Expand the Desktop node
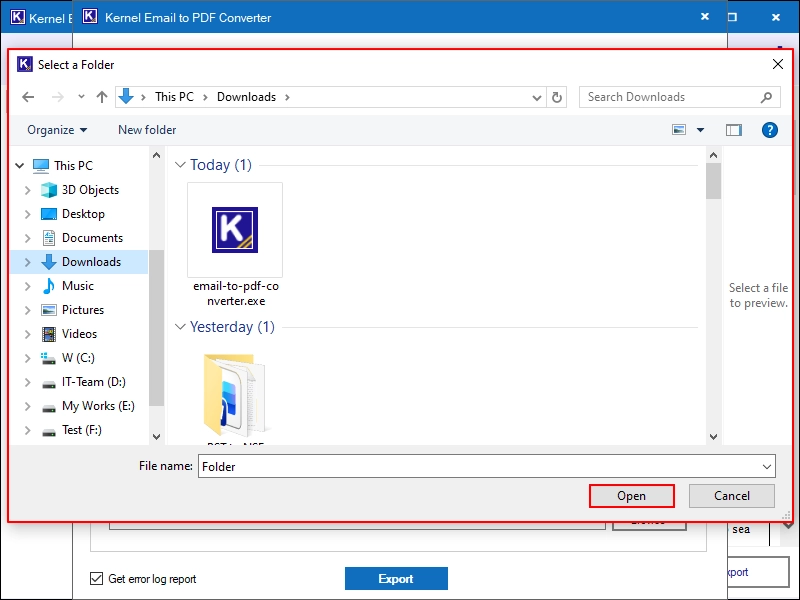Screen dimensions: 800x600 pos(28,214)
